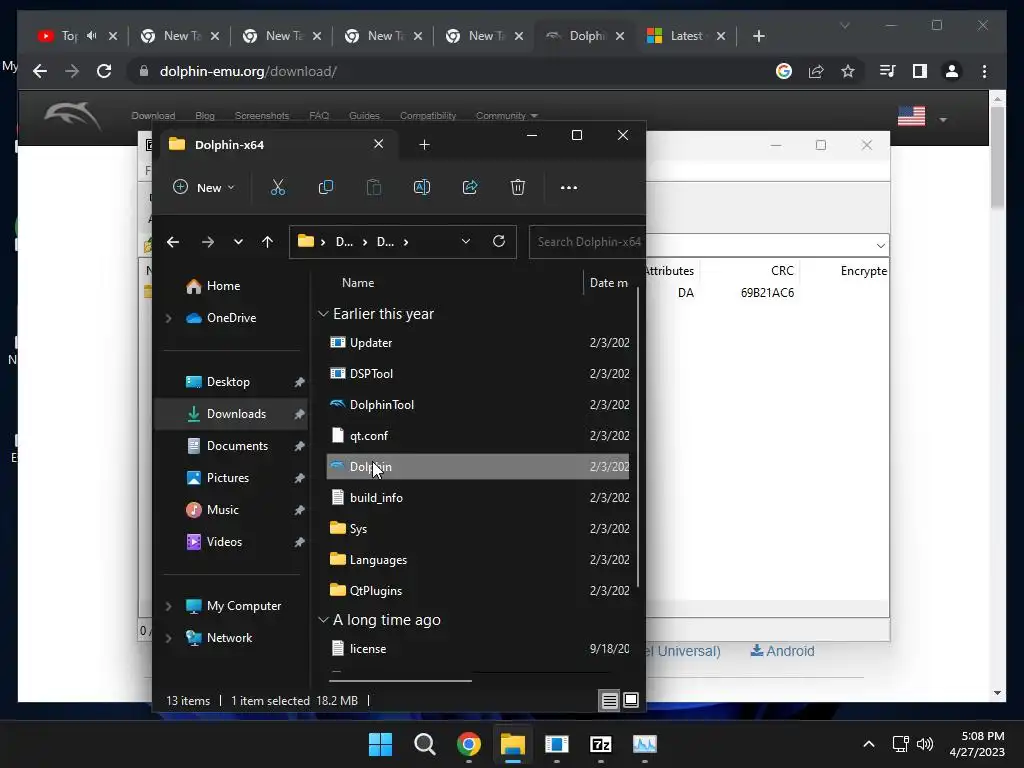Expand My Computer in navigation pane

tap(168, 606)
